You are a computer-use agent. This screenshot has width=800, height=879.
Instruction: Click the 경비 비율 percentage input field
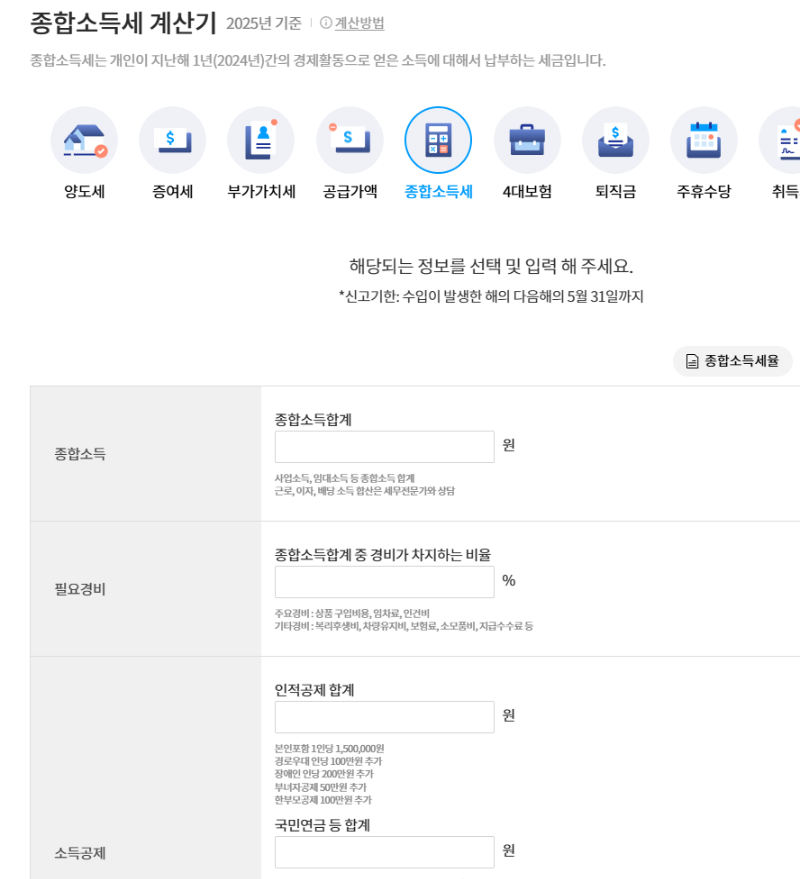pyautogui.click(x=383, y=581)
